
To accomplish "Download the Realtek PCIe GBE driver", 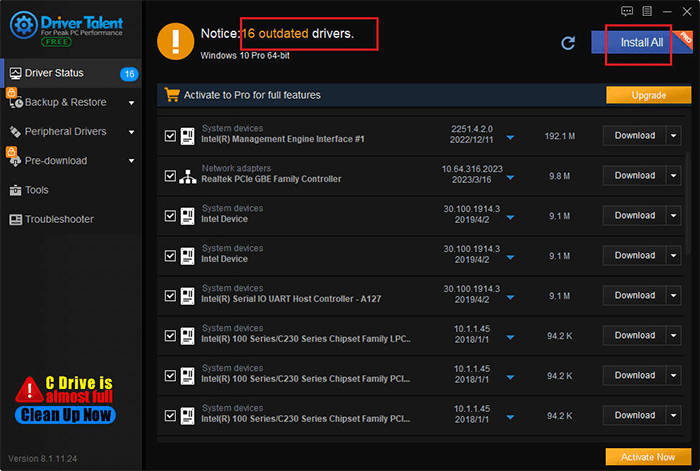I will click(x=634, y=176).
